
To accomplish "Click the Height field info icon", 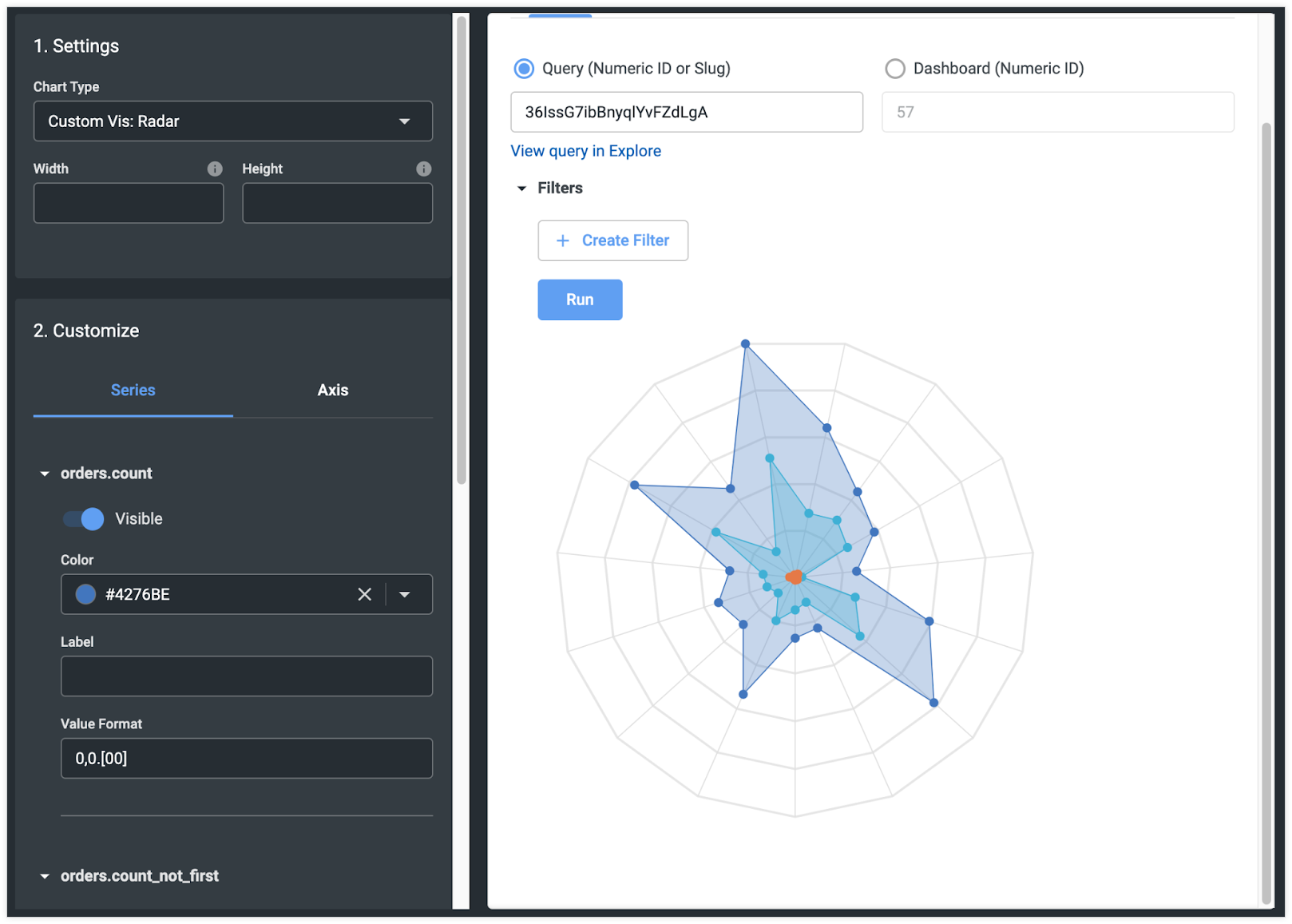I will 423,169.
